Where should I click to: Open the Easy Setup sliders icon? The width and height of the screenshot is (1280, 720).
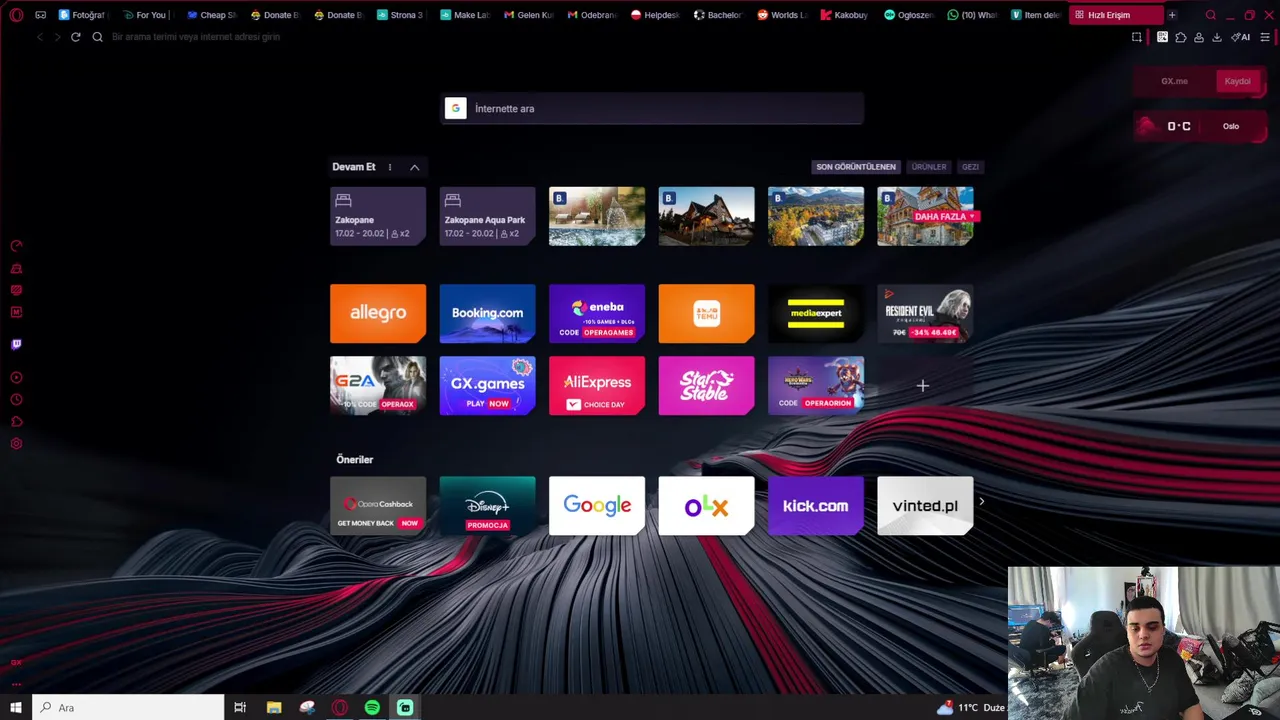coord(1265,37)
